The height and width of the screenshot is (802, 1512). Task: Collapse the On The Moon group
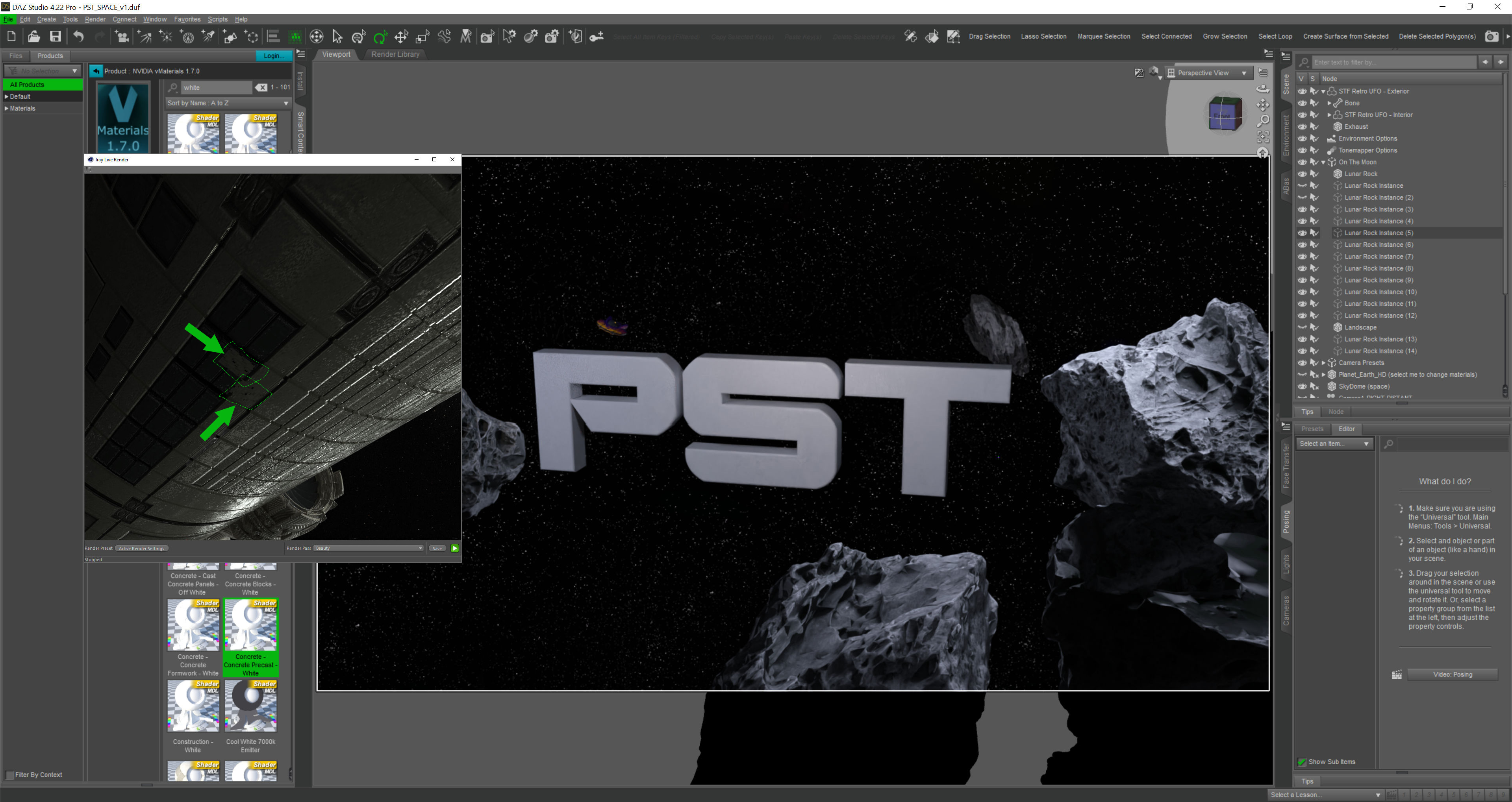[x=1323, y=163]
